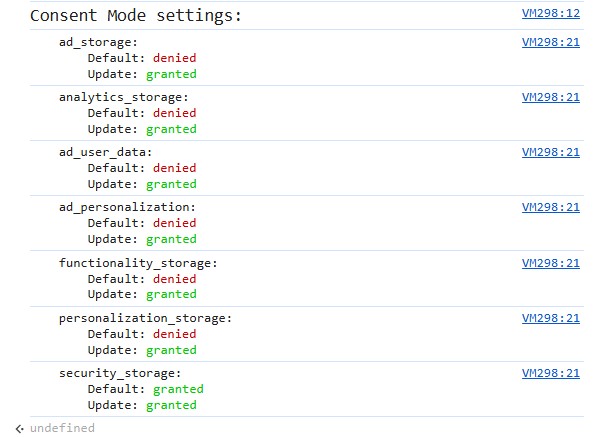Click the undefined return value
Screen dimensions: 600x437
click(x=62, y=428)
